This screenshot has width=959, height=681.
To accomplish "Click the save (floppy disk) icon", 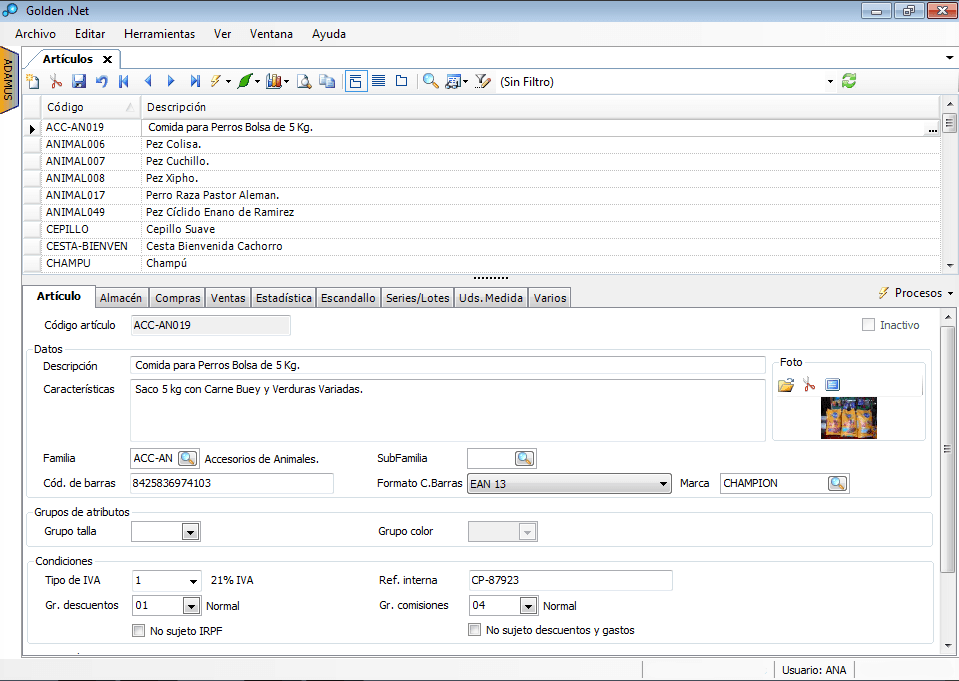I will coord(79,82).
